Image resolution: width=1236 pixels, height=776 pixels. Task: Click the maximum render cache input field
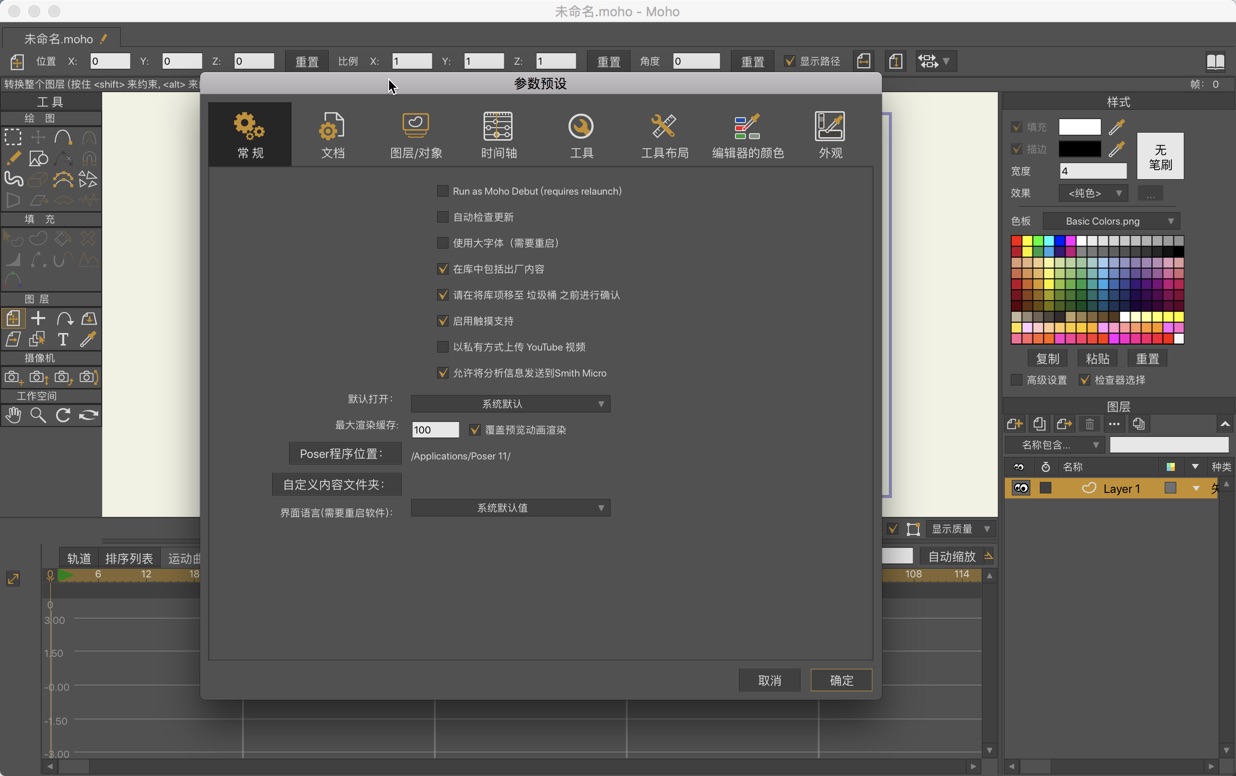click(434, 429)
